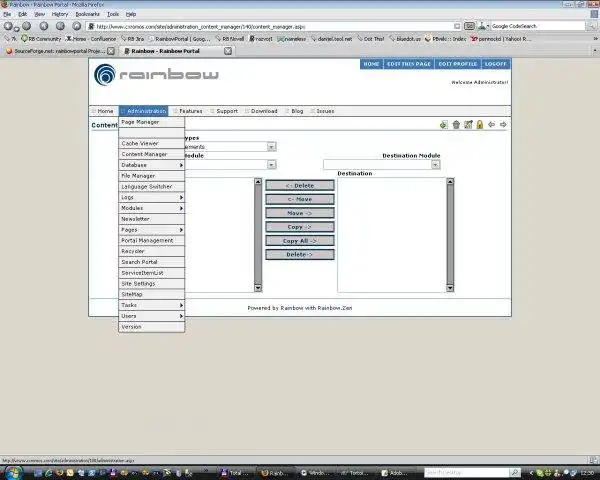This screenshot has height=480, width=600.
Task: Expand the Pages submenu
Action: pyautogui.click(x=152, y=230)
